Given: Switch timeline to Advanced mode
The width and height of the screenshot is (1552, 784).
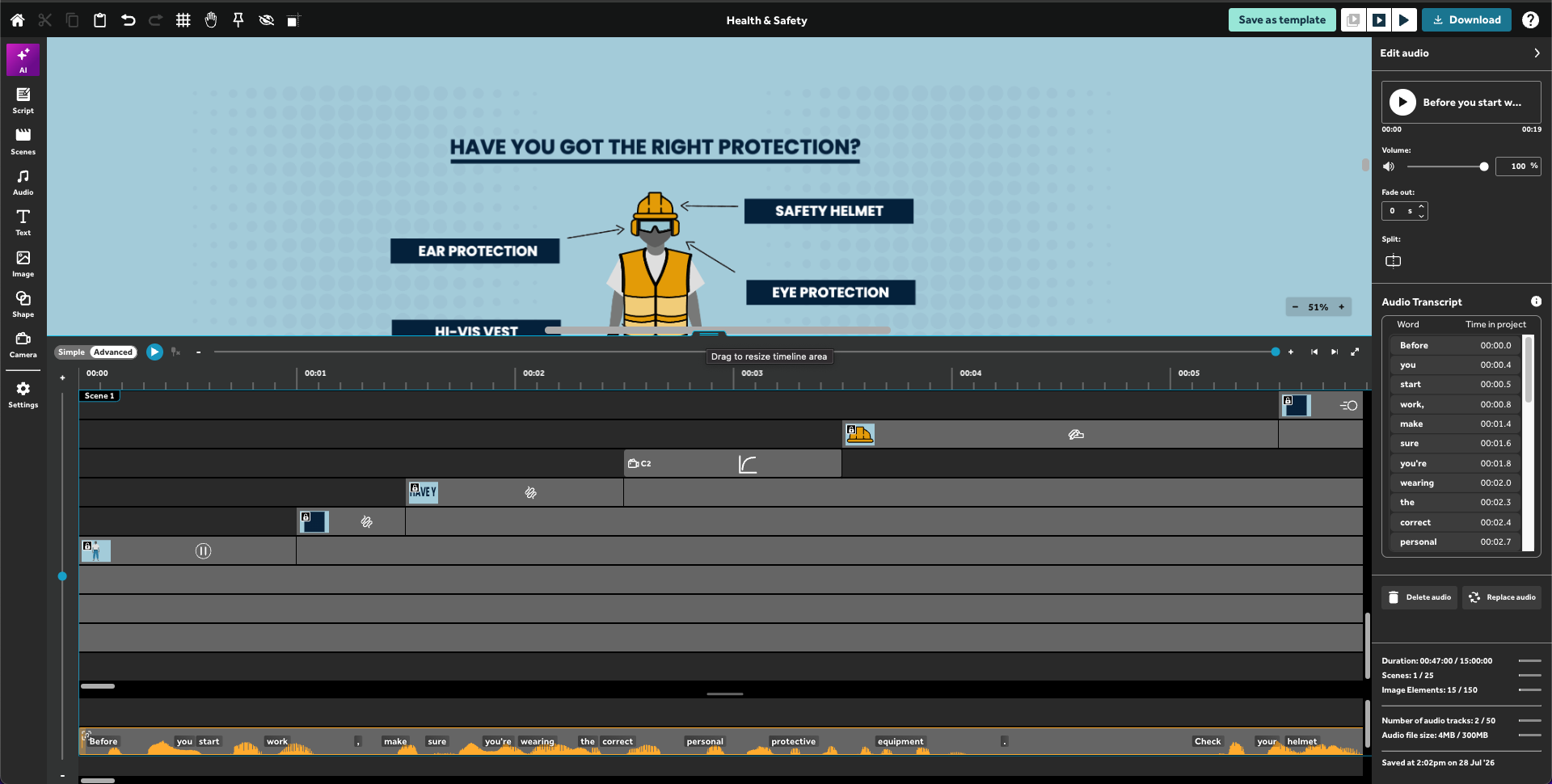Looking at the screenshot, I should [x=112, y=352].
